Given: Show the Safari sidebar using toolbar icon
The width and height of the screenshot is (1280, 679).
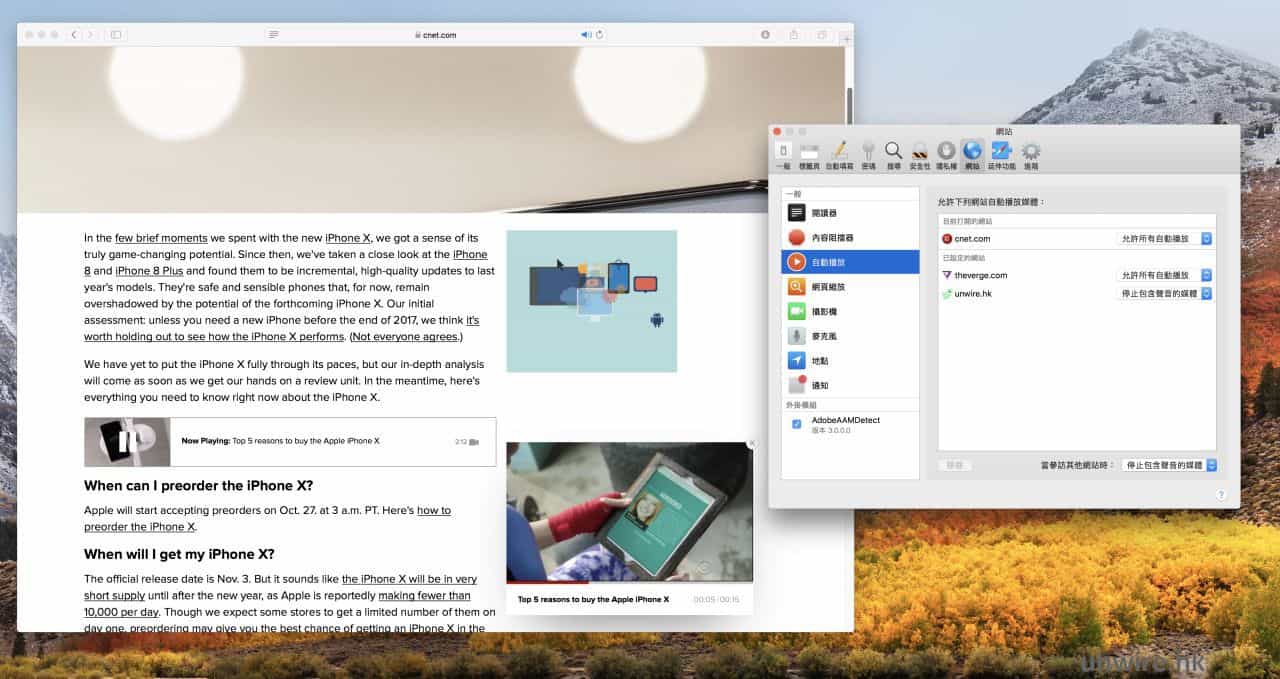Looking at the screenshot, I should [x=116, y=35].
